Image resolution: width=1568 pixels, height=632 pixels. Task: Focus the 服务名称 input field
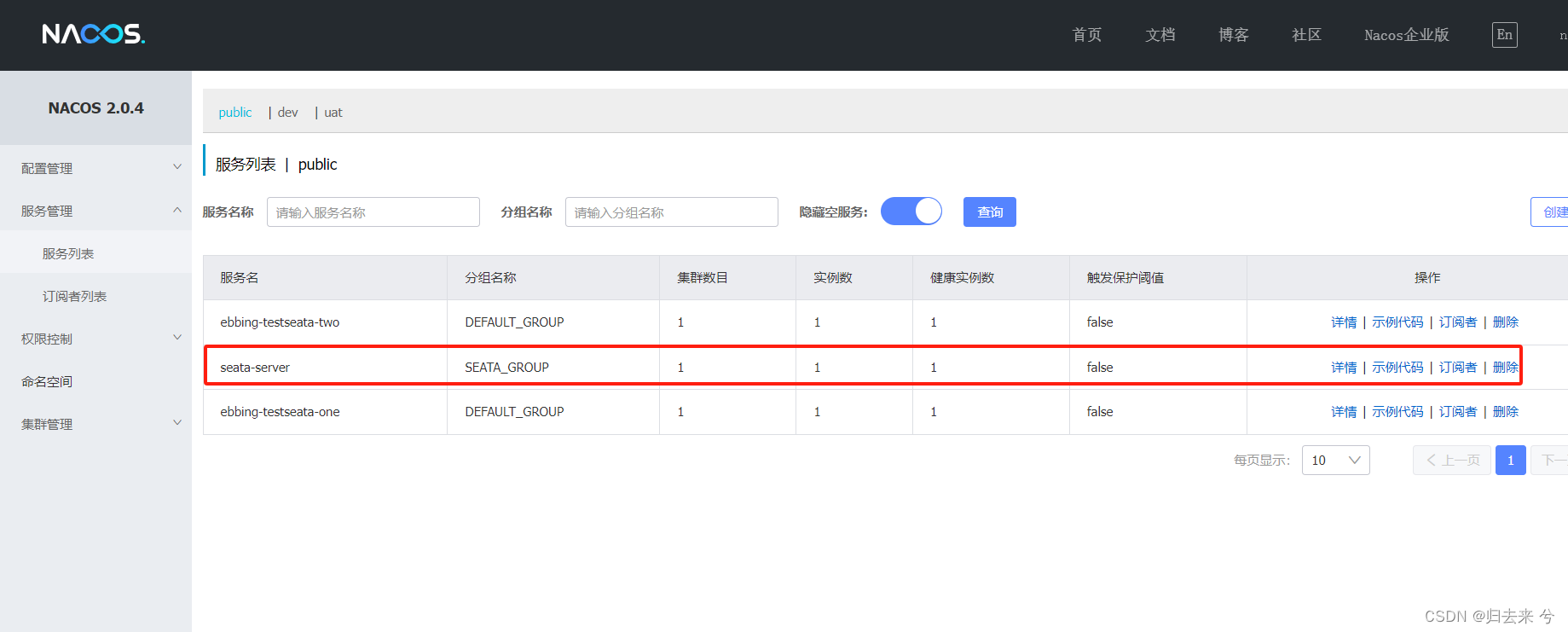[x=373, y=212]
